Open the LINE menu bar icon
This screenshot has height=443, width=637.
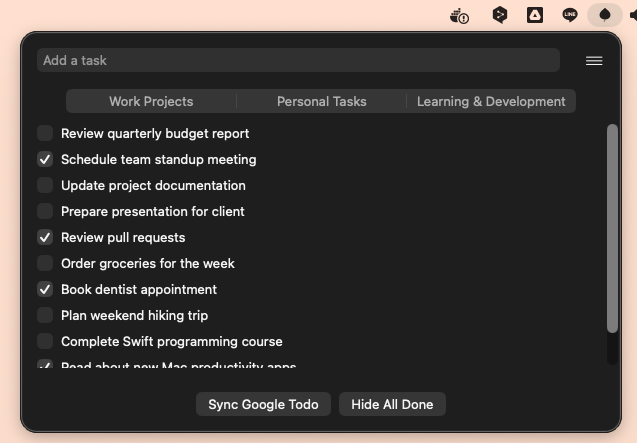click(x=570, y=15)
